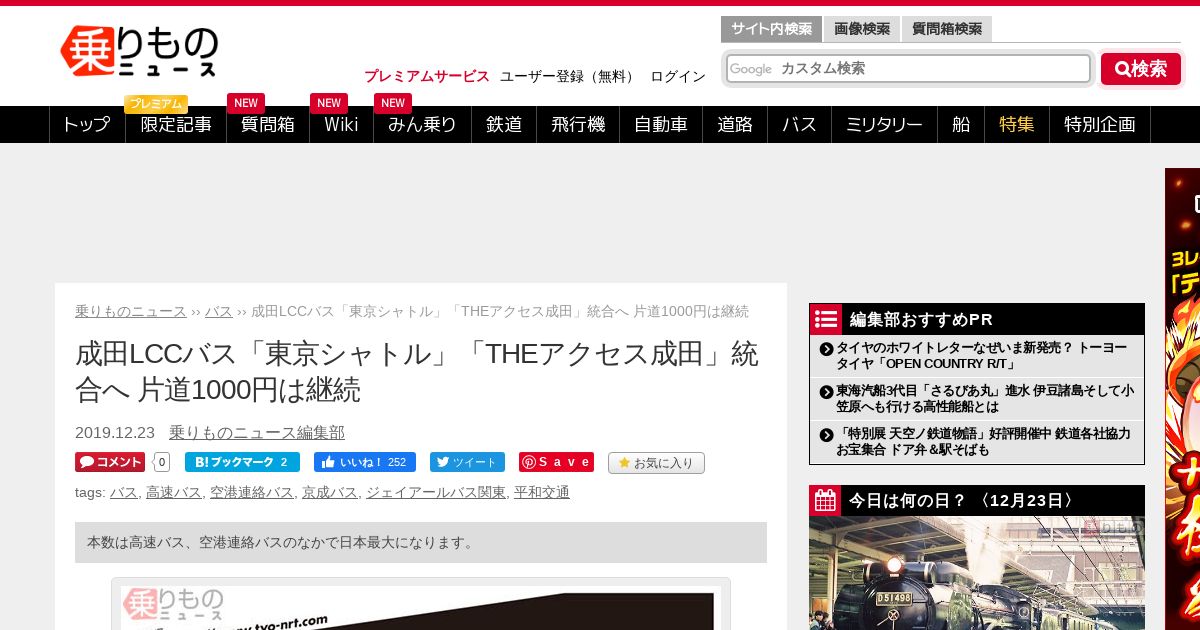1200x630 pixels.
Task: Open the D51 steam locomotive thumbnail
Action: pos(977,573)
